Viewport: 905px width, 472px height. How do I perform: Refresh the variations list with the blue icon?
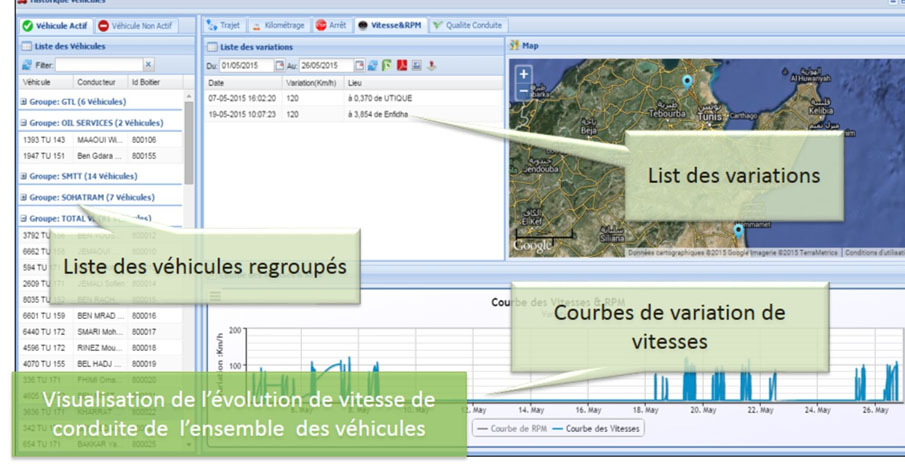tap(371, 66)
